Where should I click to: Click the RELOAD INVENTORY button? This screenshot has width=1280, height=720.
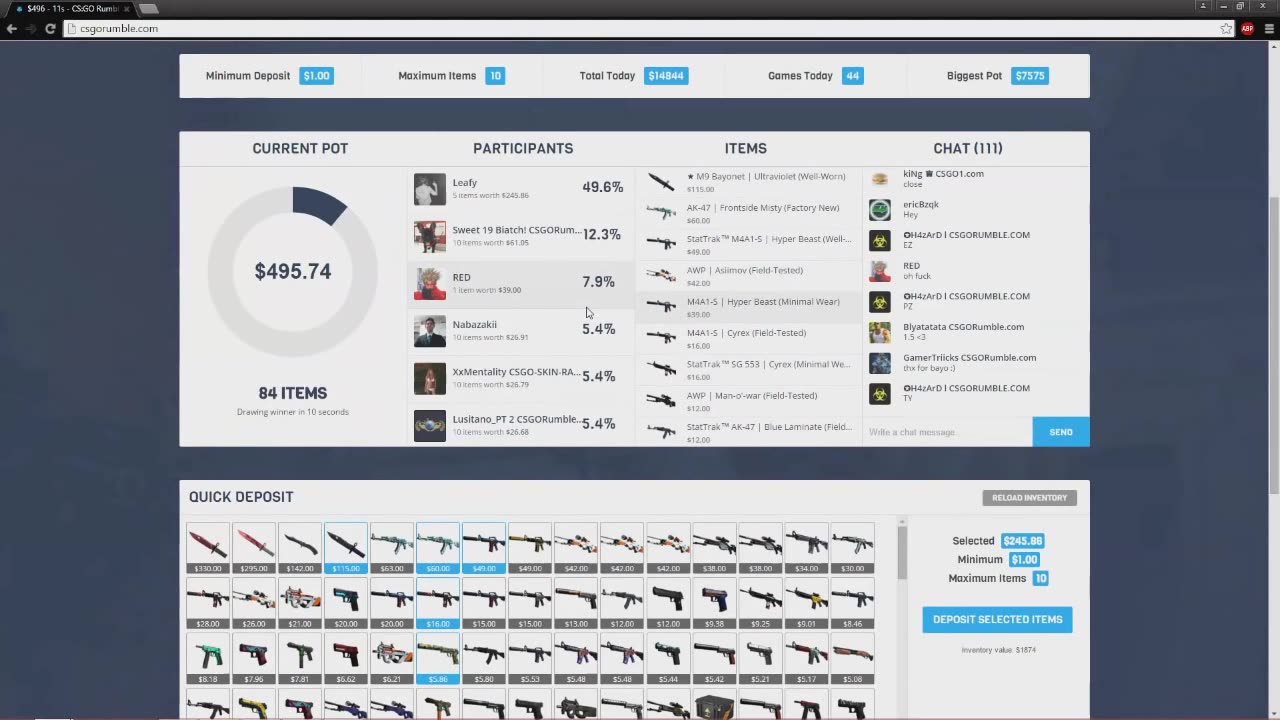[x=1029, y=498]
